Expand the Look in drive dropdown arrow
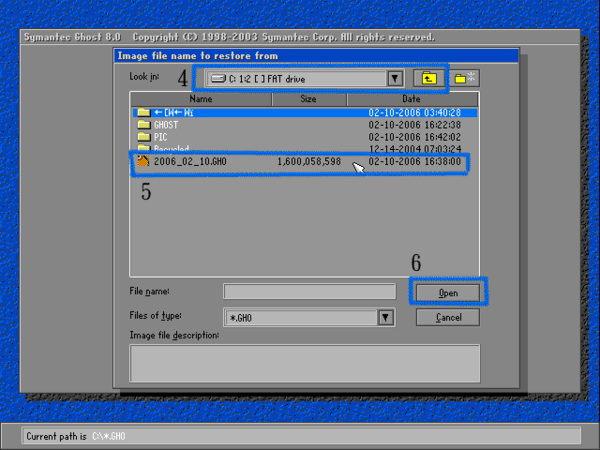The image size is (600, 450). coord(395,79)
